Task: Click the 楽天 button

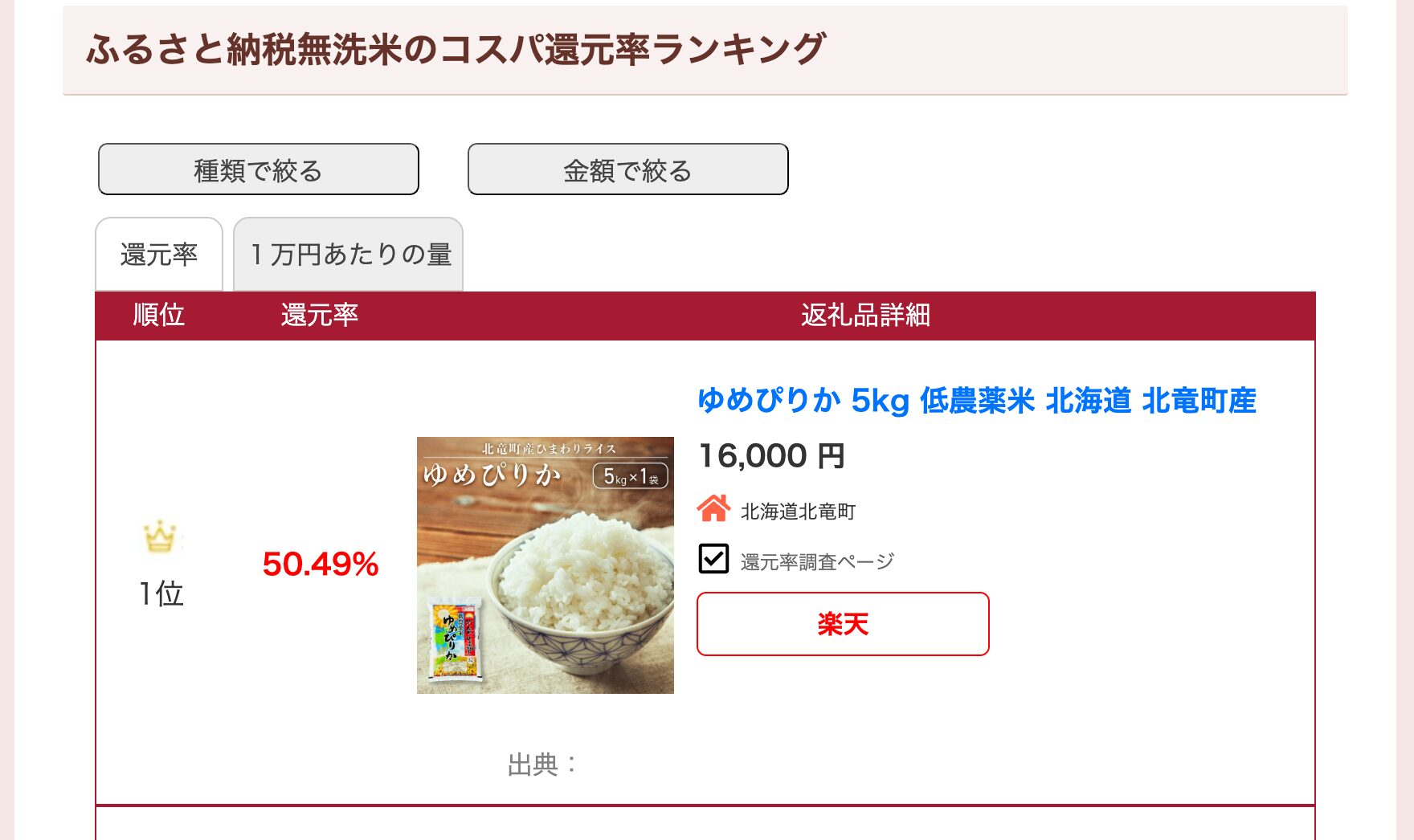Action: [842, 624]
